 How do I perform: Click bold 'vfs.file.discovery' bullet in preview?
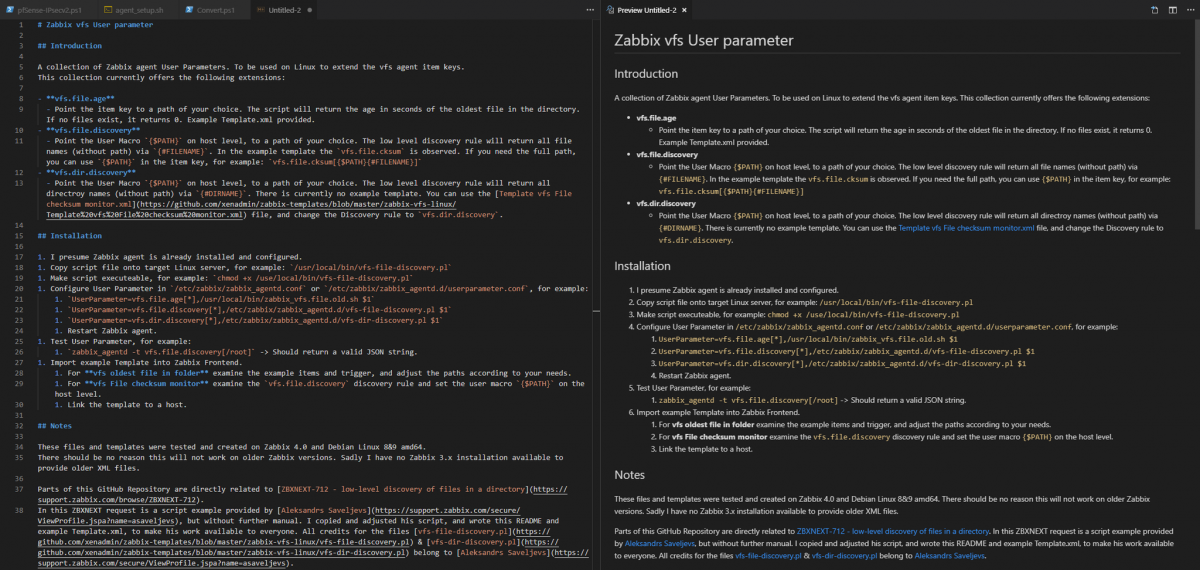pos(667,155)
